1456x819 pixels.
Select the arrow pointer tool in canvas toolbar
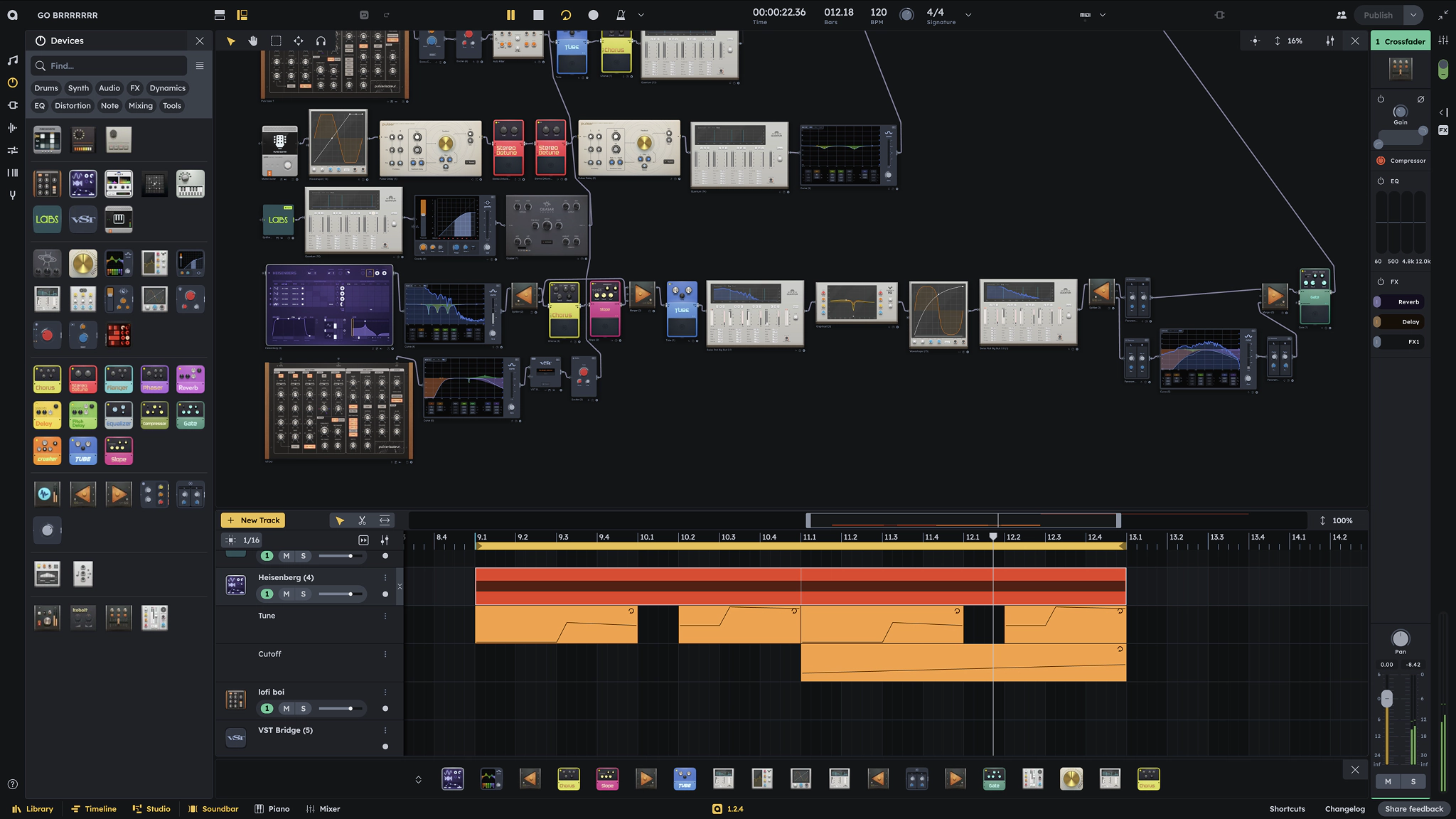[230, 41]
